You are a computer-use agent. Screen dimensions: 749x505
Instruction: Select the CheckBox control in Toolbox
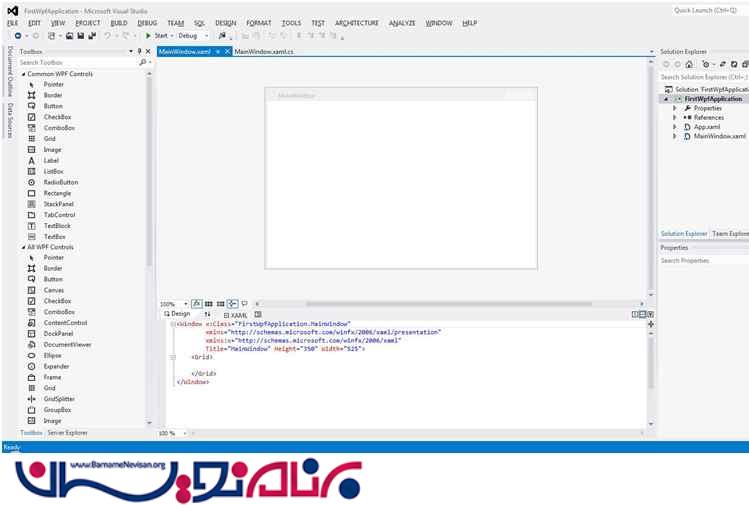pos(57,117)
